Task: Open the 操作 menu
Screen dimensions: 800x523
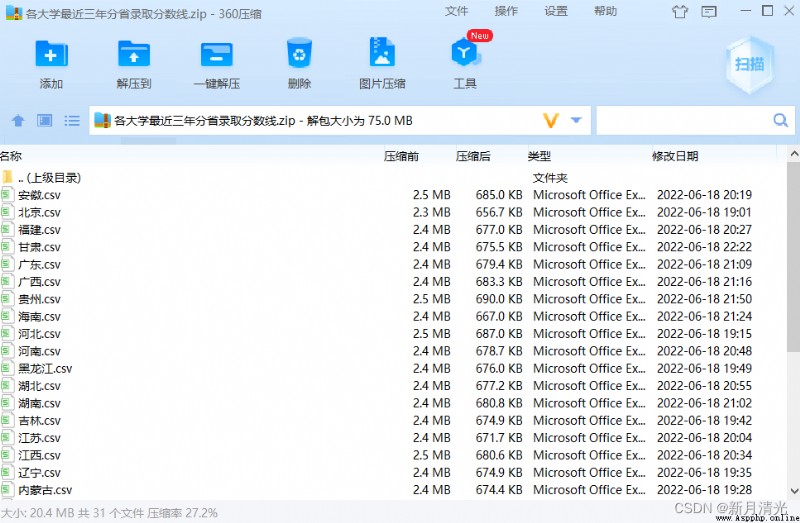Action: click(506, 11)
